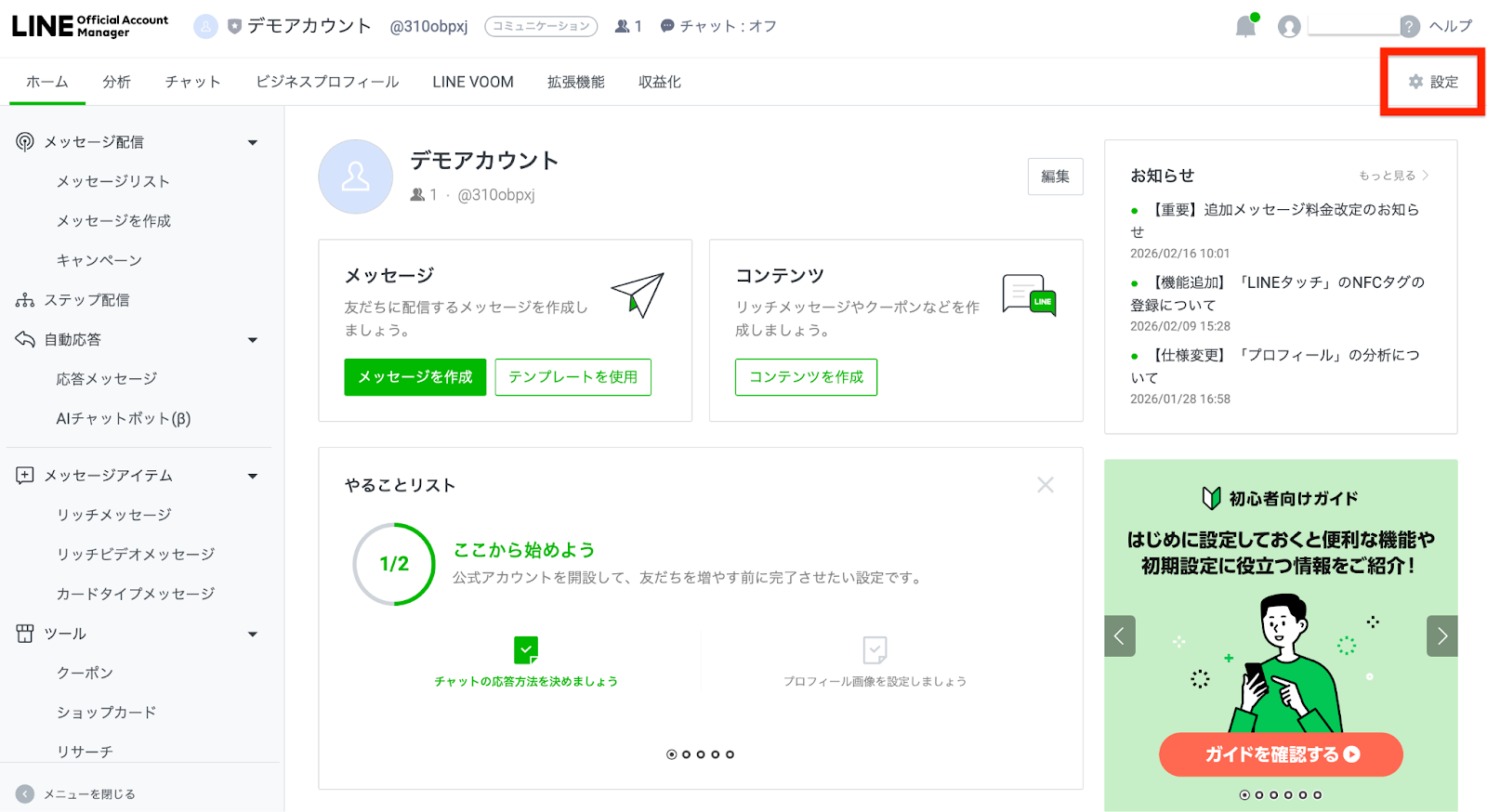Click the help question mark icon
The image size is (1487, 812).
tap(1410, 26)
